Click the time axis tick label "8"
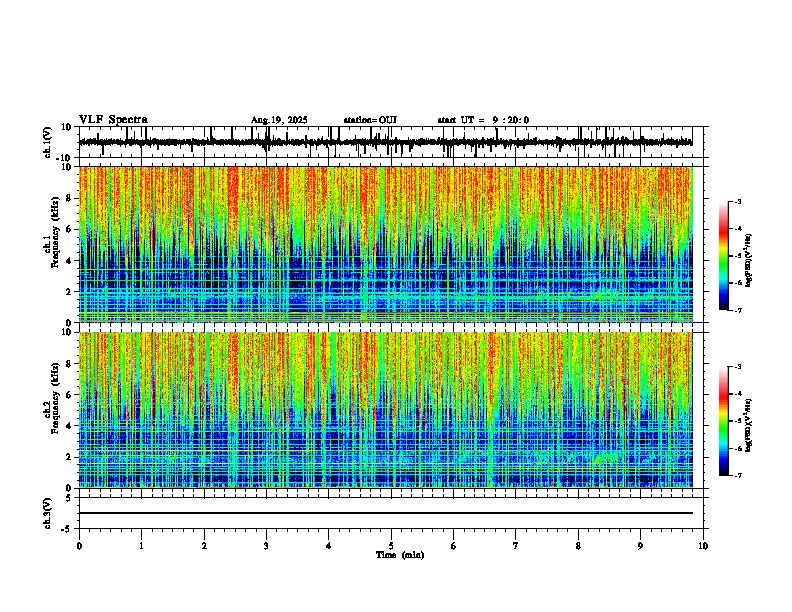 click(x=578, y=546)
